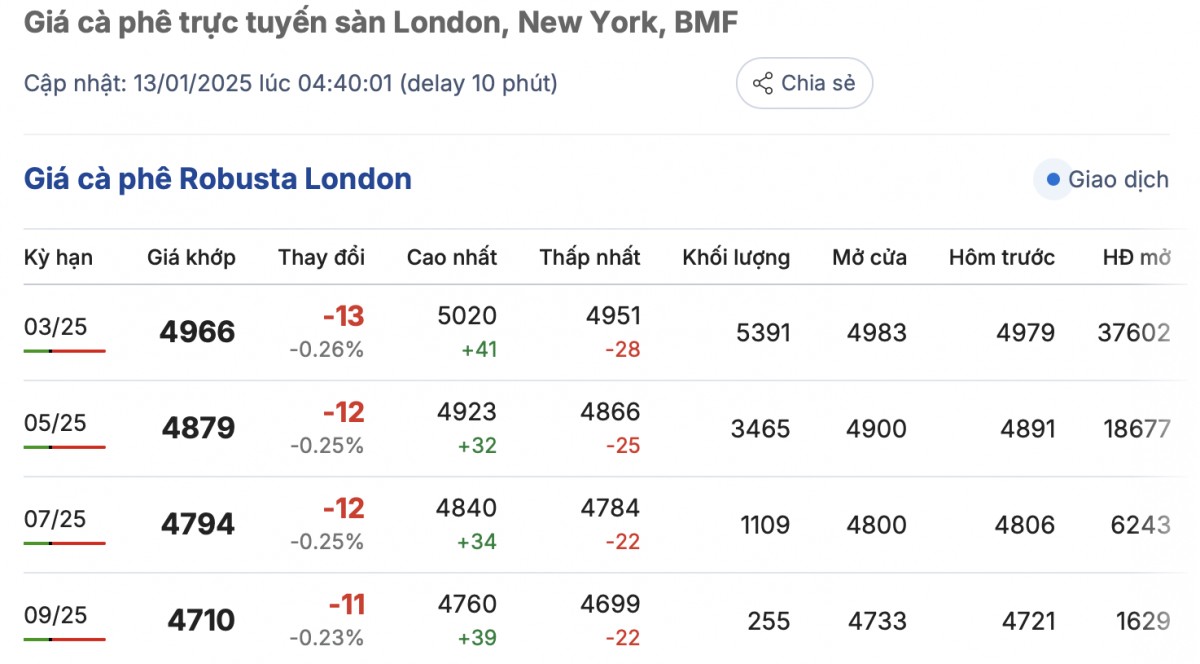This screenshot has height=664, width=1200.
Task: Click the Thay đổi column header
Action: pos(321,257)
